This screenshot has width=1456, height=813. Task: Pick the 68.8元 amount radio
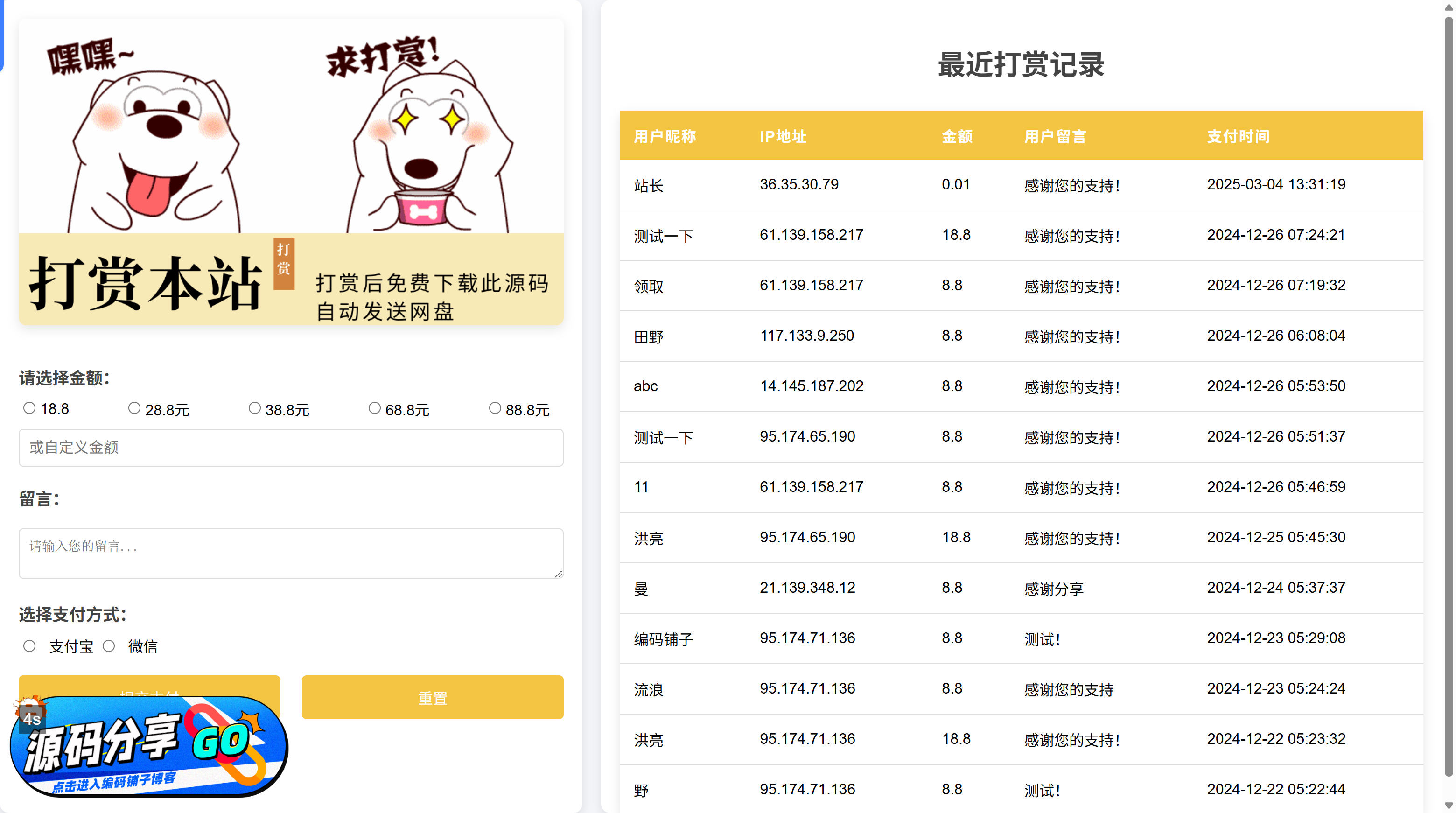pyautogui.click(x=374, y=408)
